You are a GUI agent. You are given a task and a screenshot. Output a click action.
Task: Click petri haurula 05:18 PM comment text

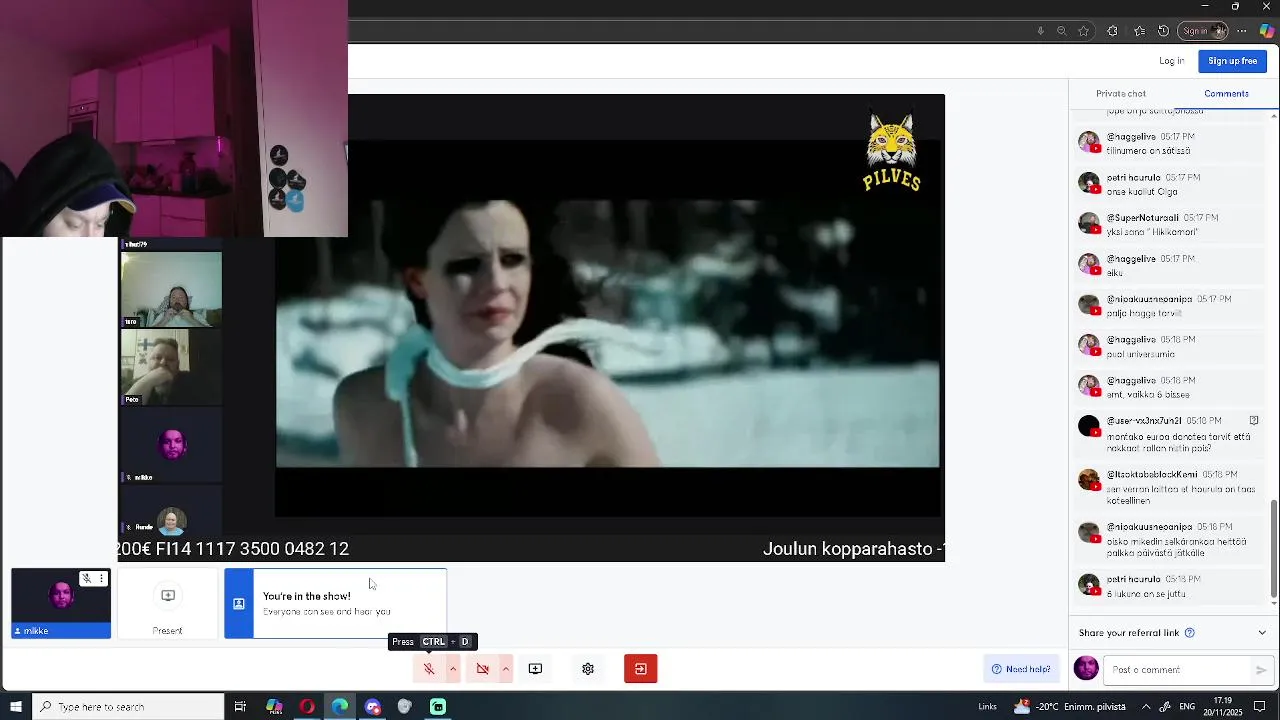(x=1145, y=594)
